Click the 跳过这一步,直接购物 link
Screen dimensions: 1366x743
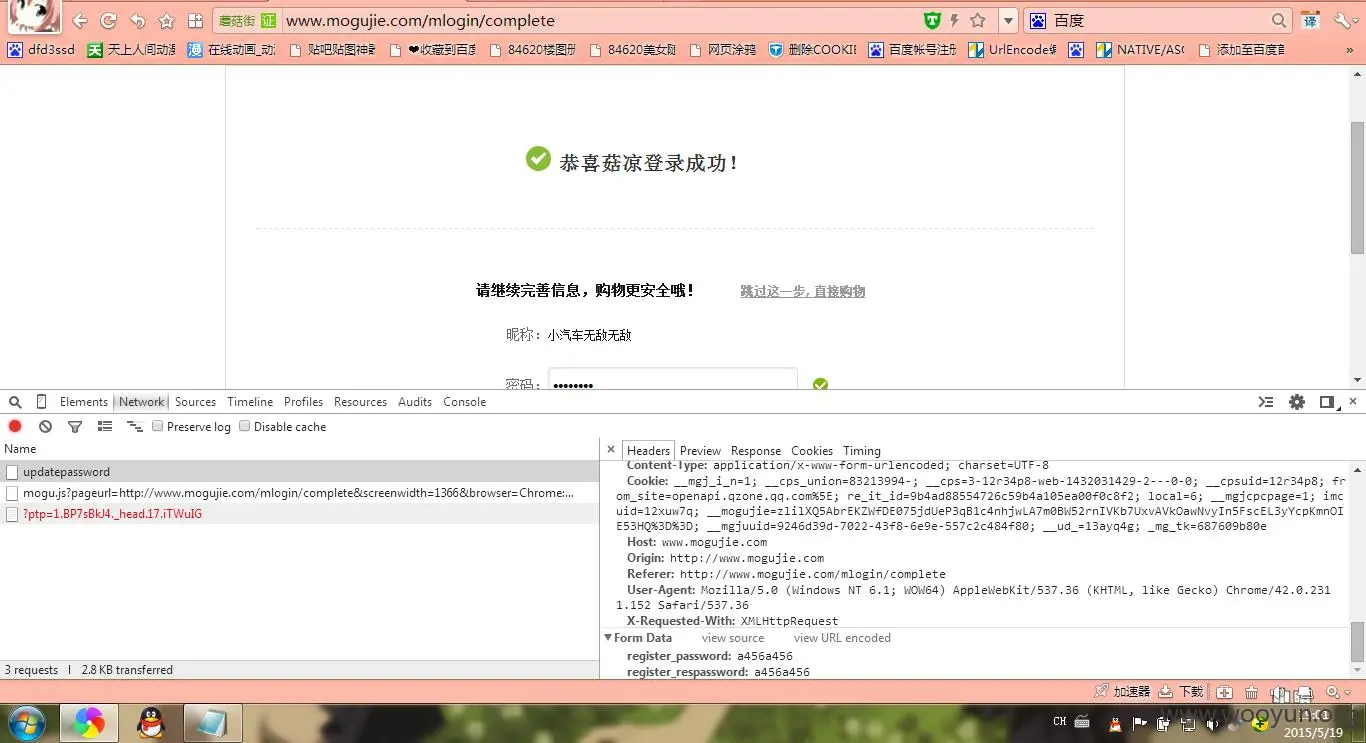tap(803, 291)
